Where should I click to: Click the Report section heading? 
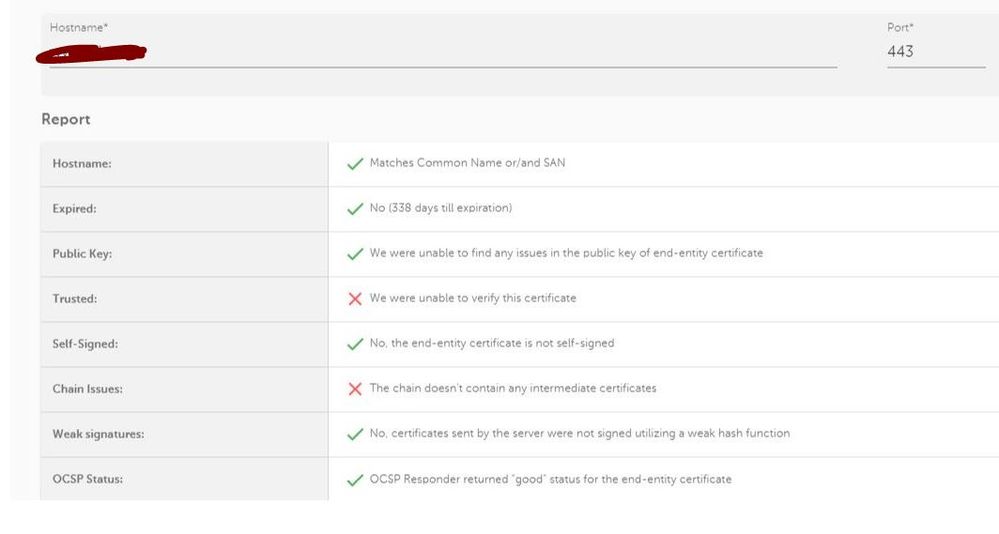click(66, 119)
